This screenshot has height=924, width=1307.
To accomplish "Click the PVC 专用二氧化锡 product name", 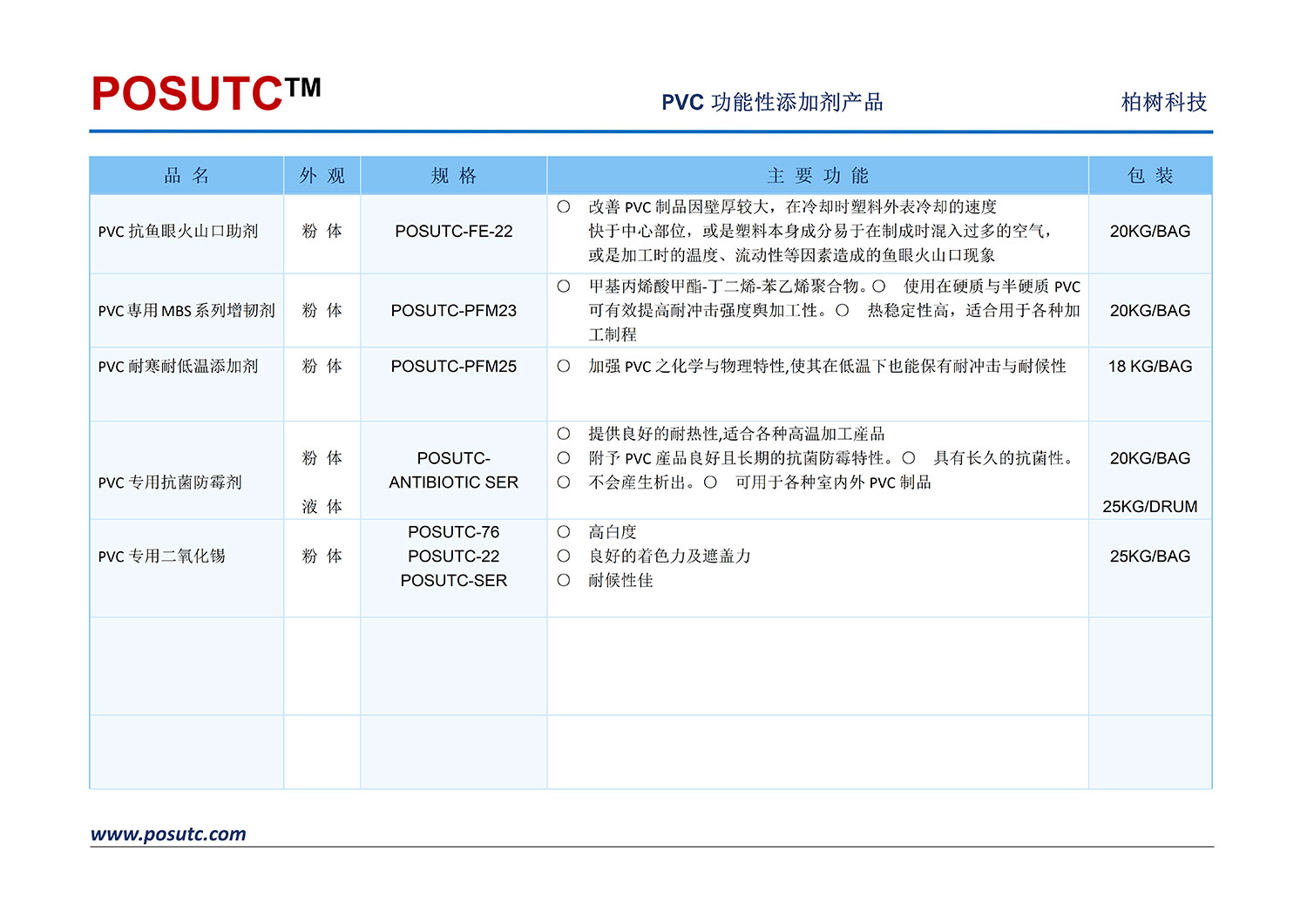I will point(162,556).
